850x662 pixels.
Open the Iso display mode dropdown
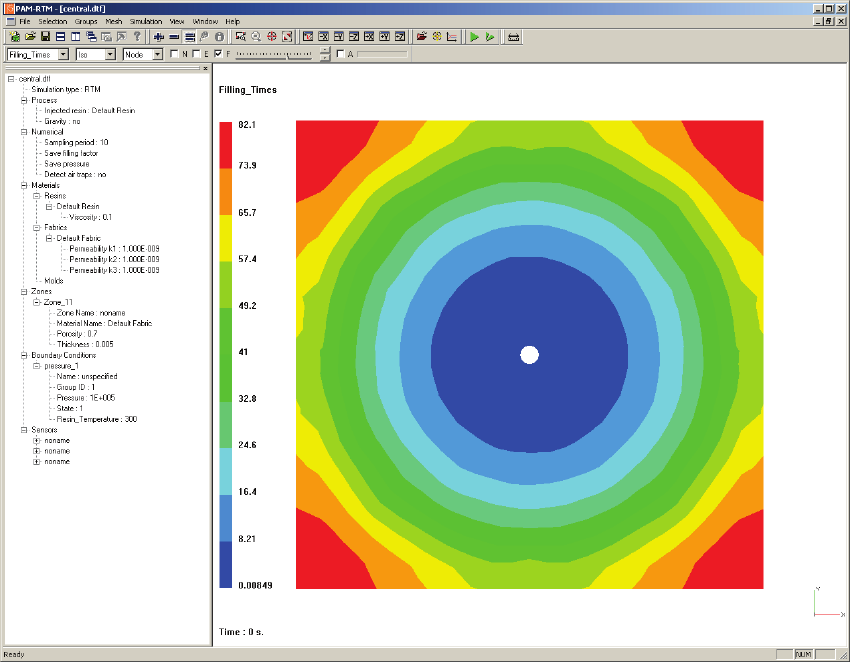110,54
